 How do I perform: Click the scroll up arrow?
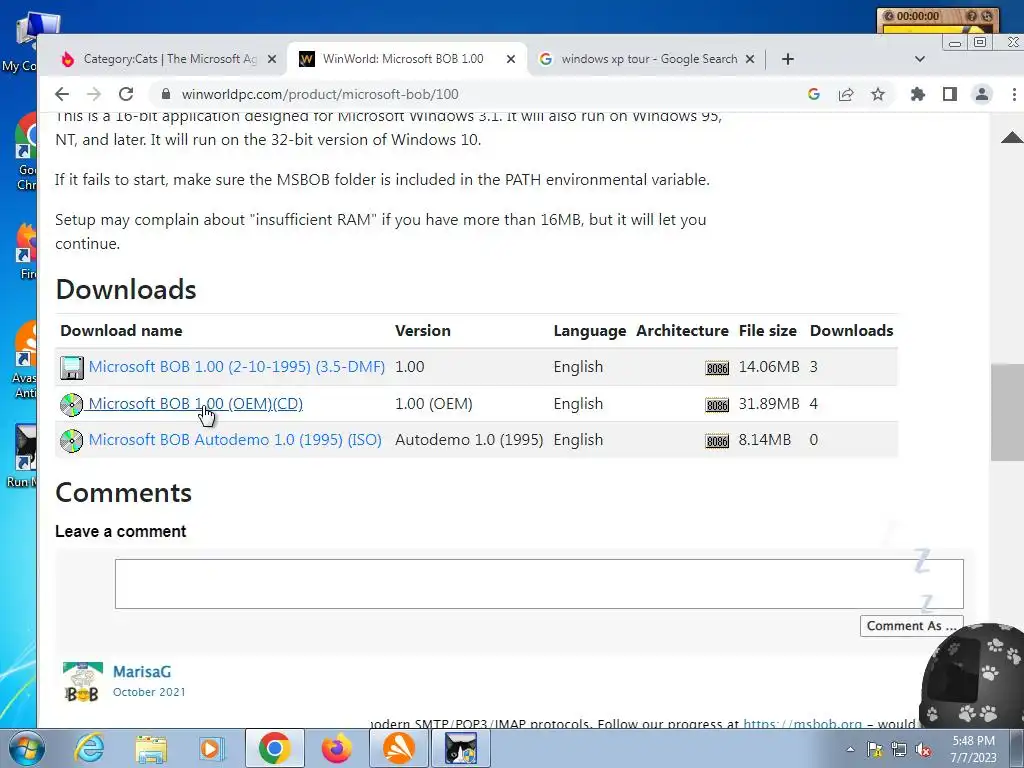(1012, 136)
